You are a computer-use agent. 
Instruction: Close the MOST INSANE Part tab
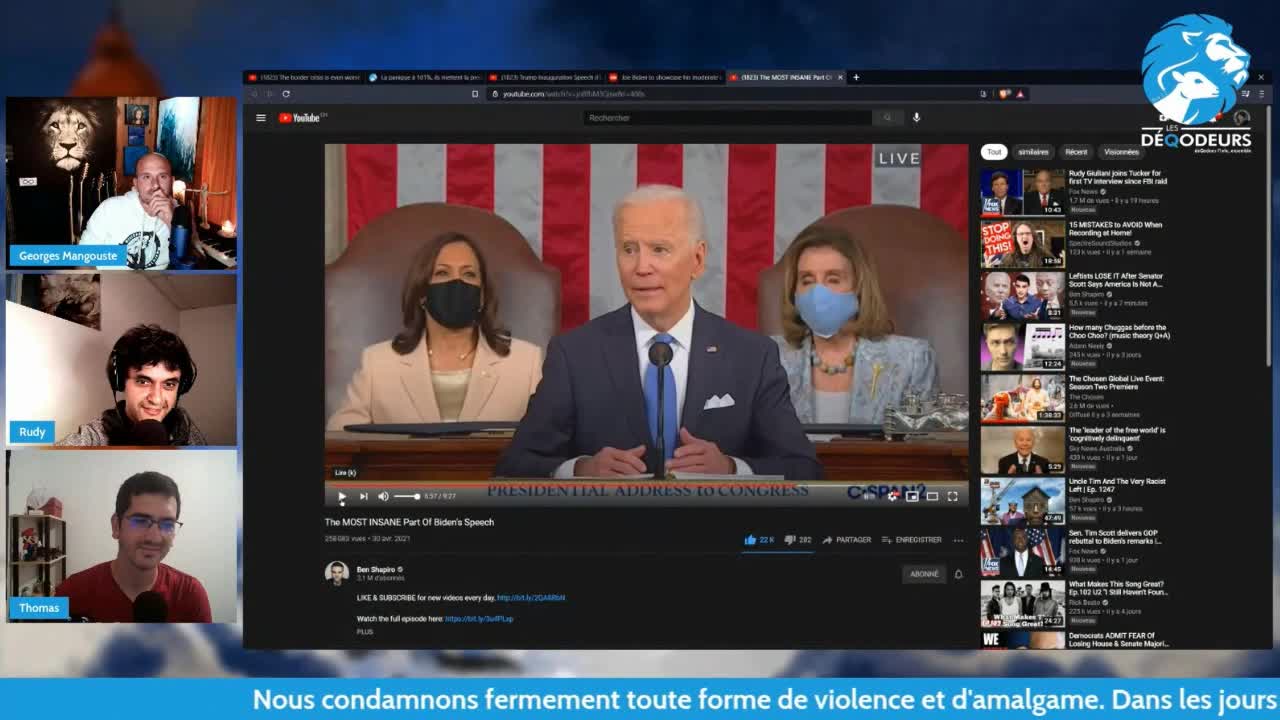point(840,77)
